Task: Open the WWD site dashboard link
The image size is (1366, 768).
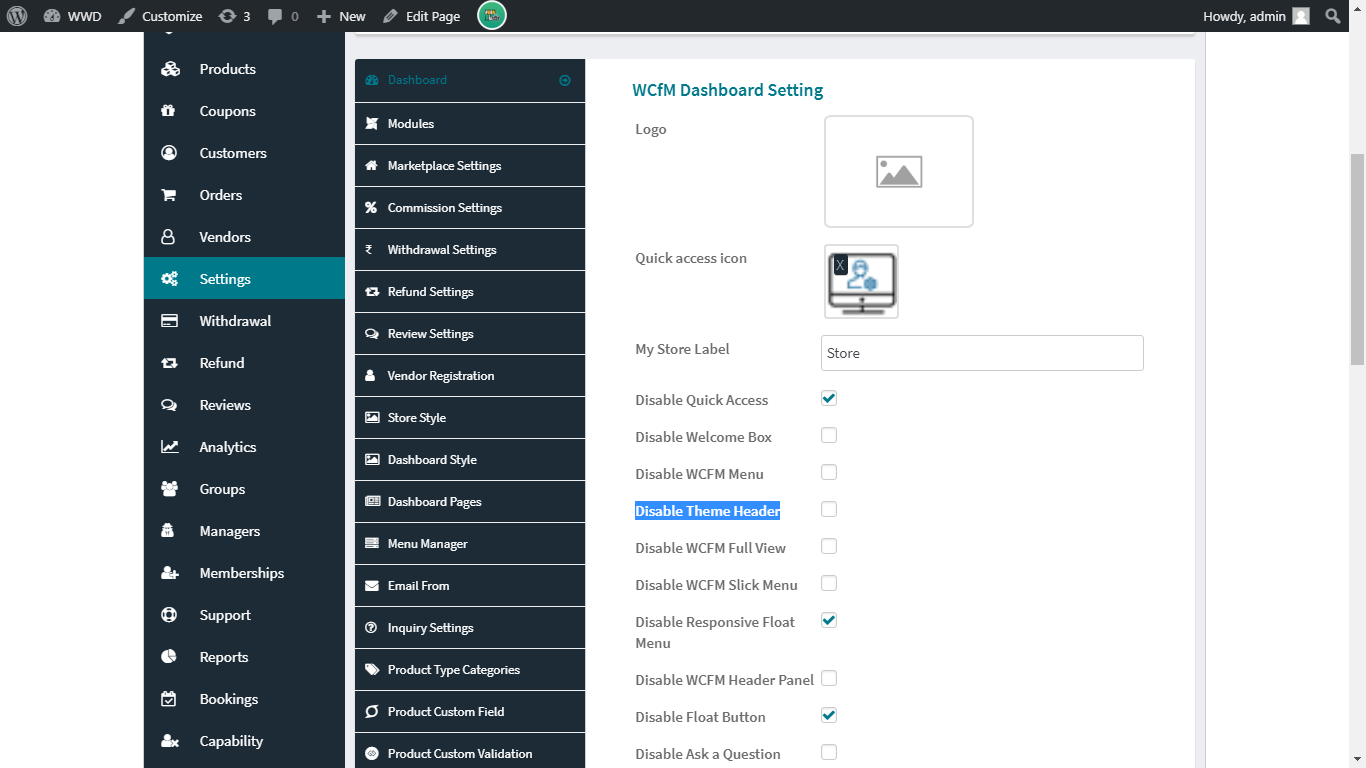Action: 72,16
